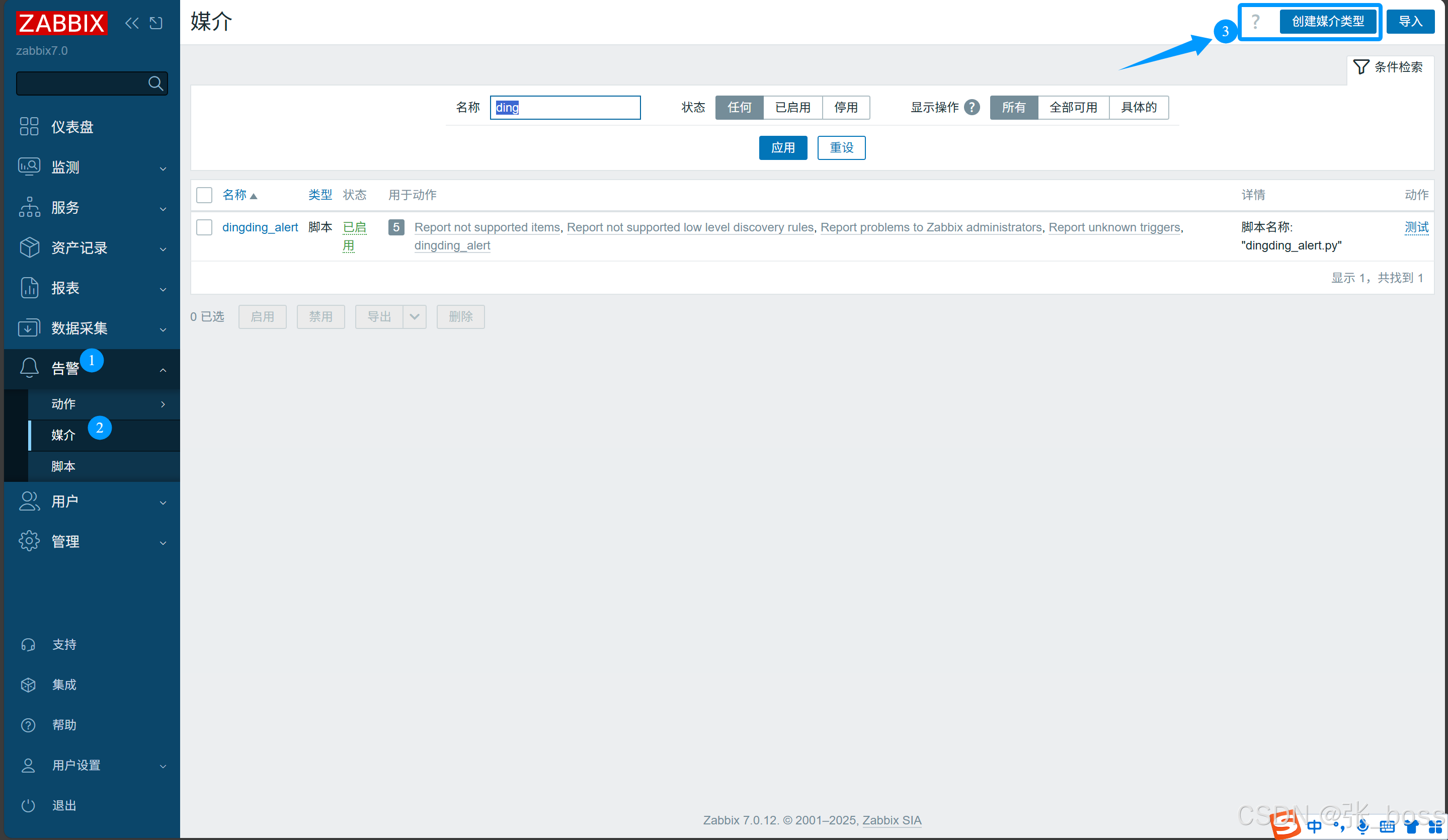Image resolution: width=1448 pixels, height=840 pixels.
Task: Click the sidebar search magnifier icon
Action: tap(155, 83)
